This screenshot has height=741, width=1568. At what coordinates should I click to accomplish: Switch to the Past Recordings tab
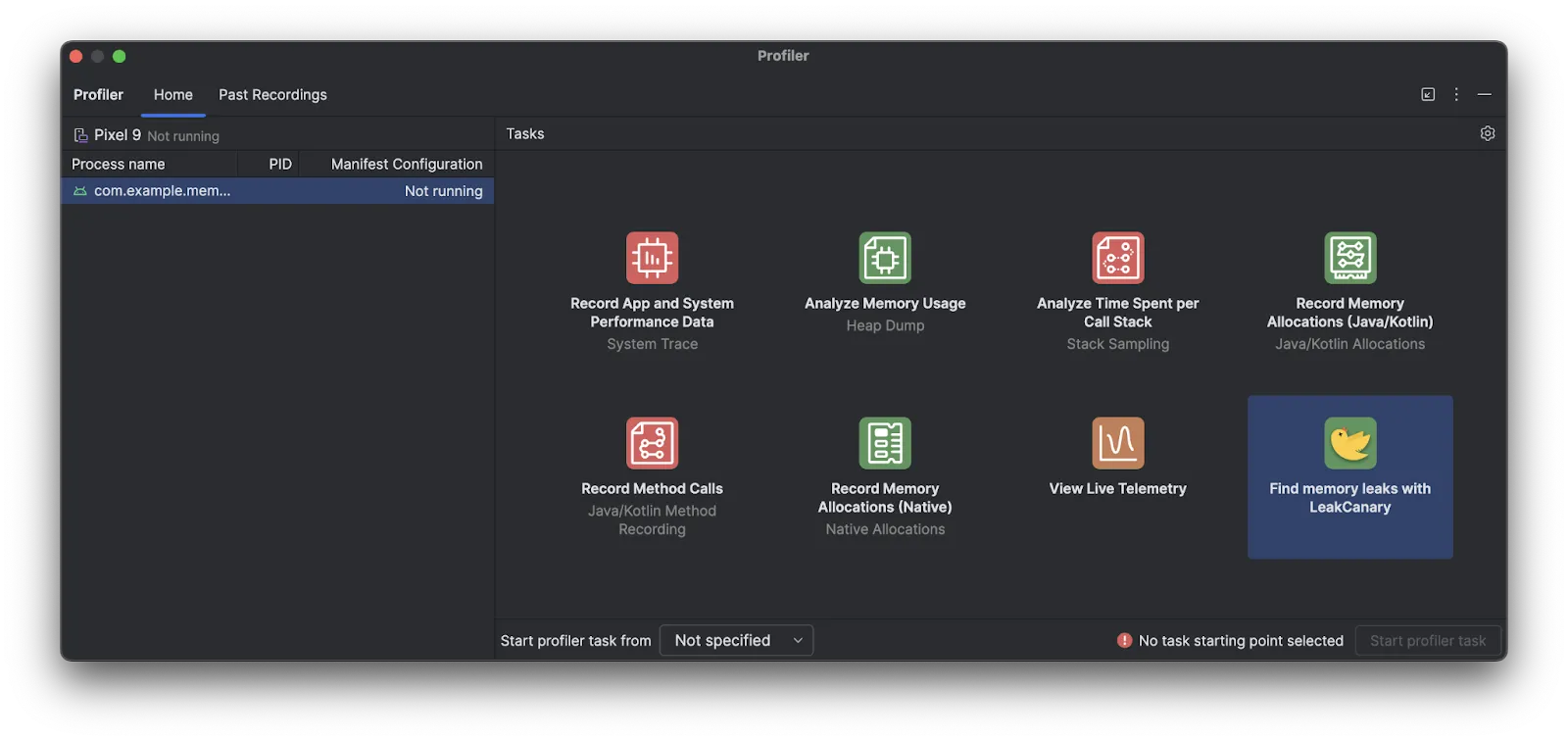[x=272, y=95]
